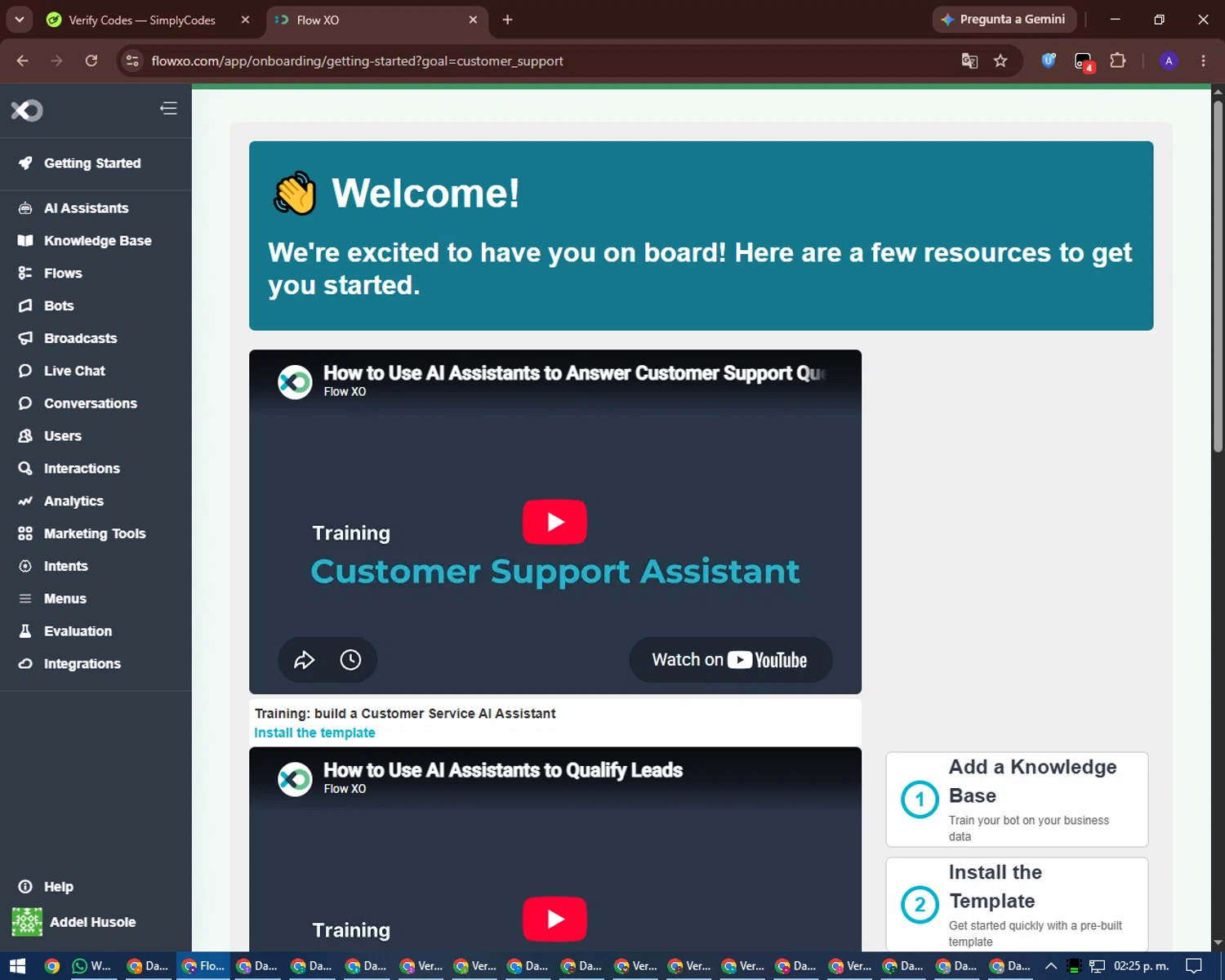
Task: Click the Intents target icon
Action: click(25, 566)
